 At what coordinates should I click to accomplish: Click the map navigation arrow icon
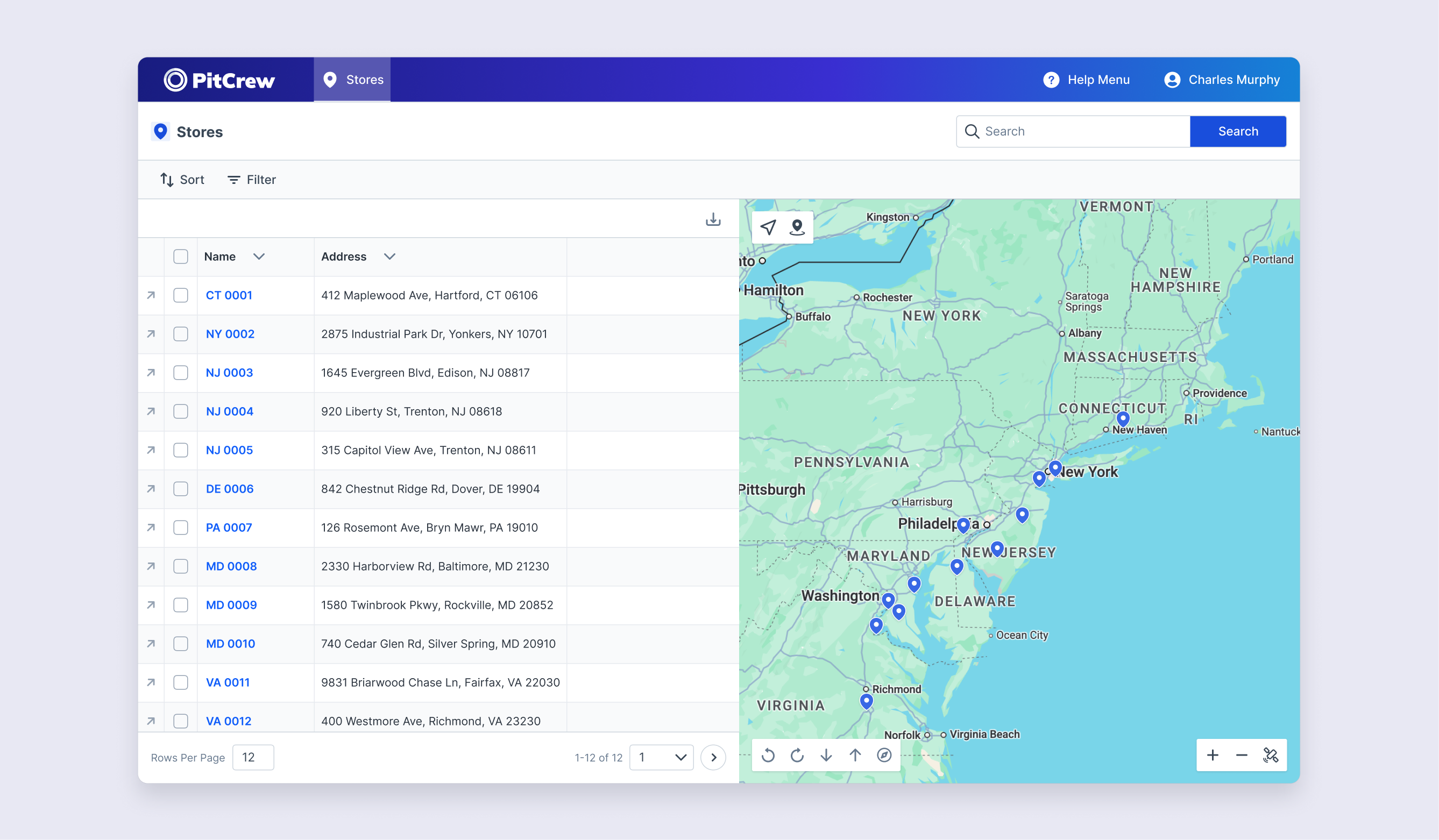pos(768,227)
